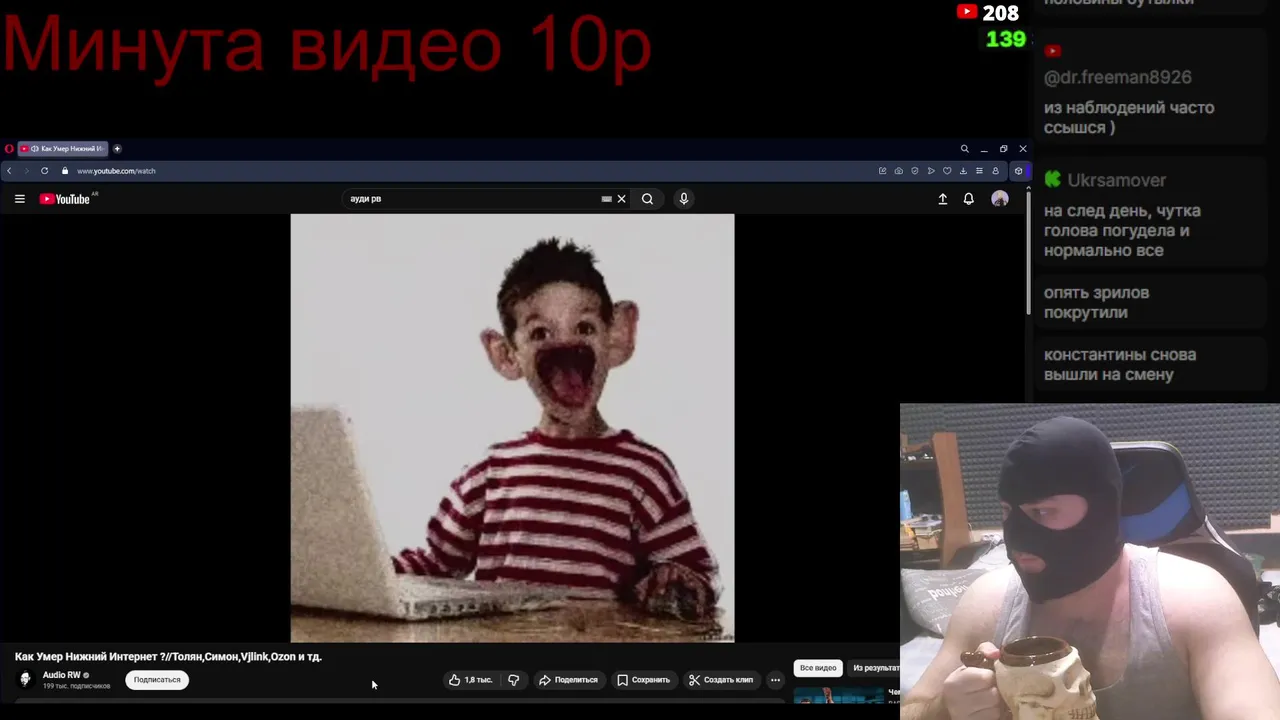Screen dimensions: 1280x720
Task: Create a clip with Создать клип
Action: [721, 680]
